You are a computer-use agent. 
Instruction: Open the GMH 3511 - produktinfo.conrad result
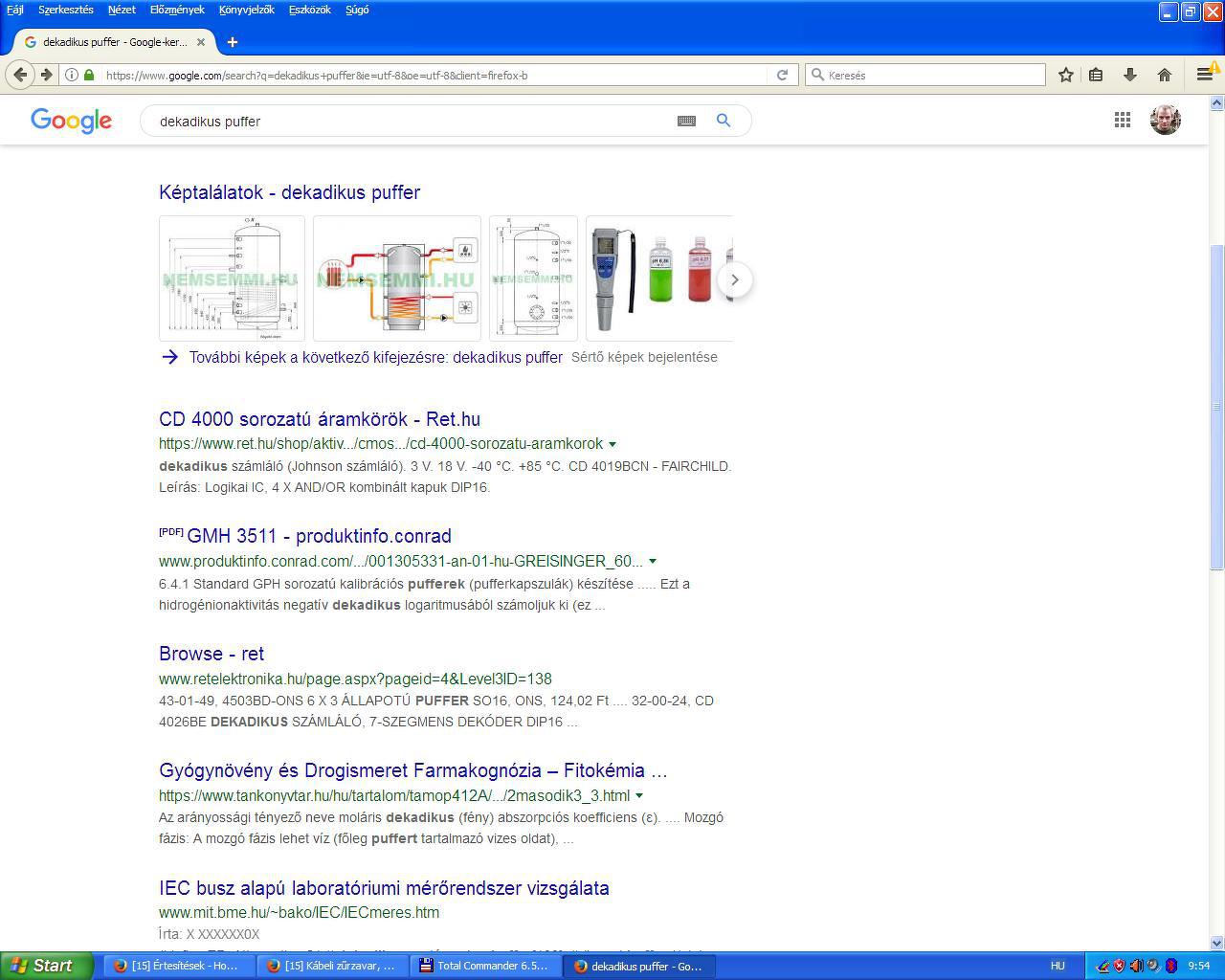(319, 536)
